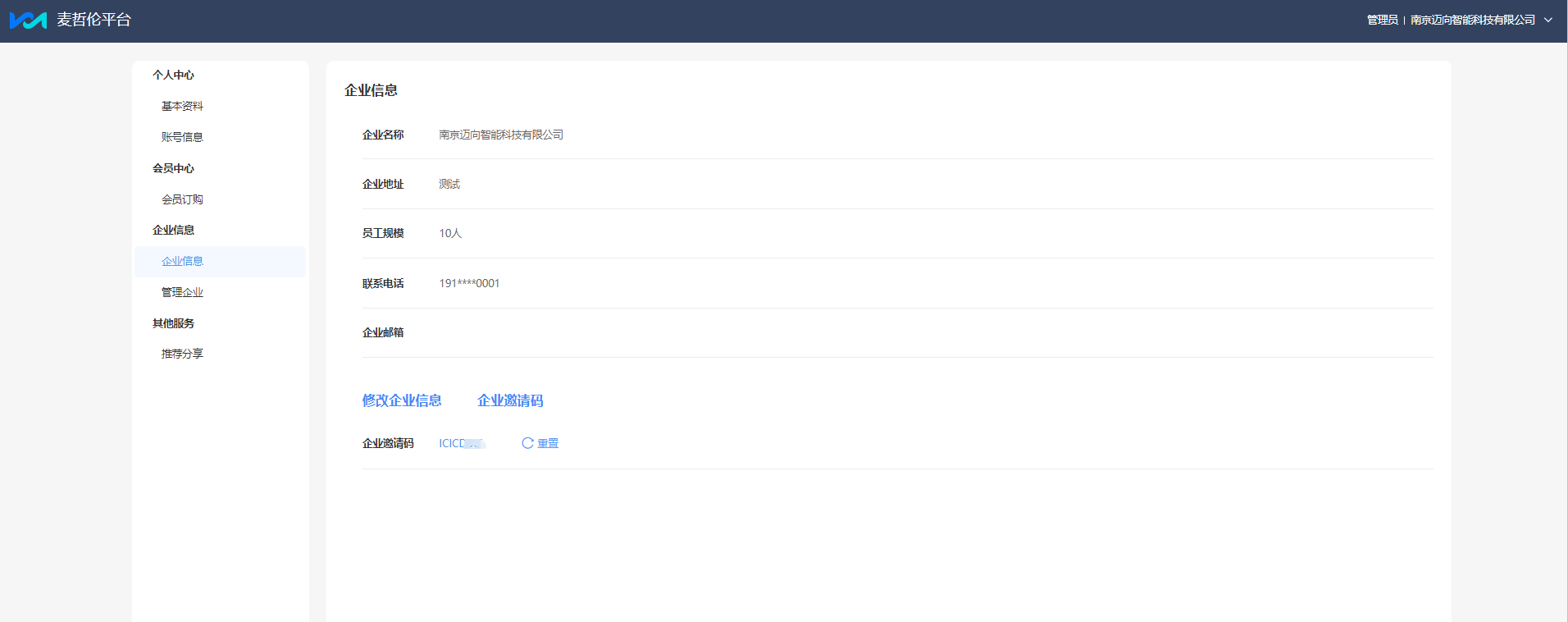Click the company name value 南京迈向智能科技有限公司
Image resolution: width=1568 pixels, height=622 pixels.
[x=501, y=135]
